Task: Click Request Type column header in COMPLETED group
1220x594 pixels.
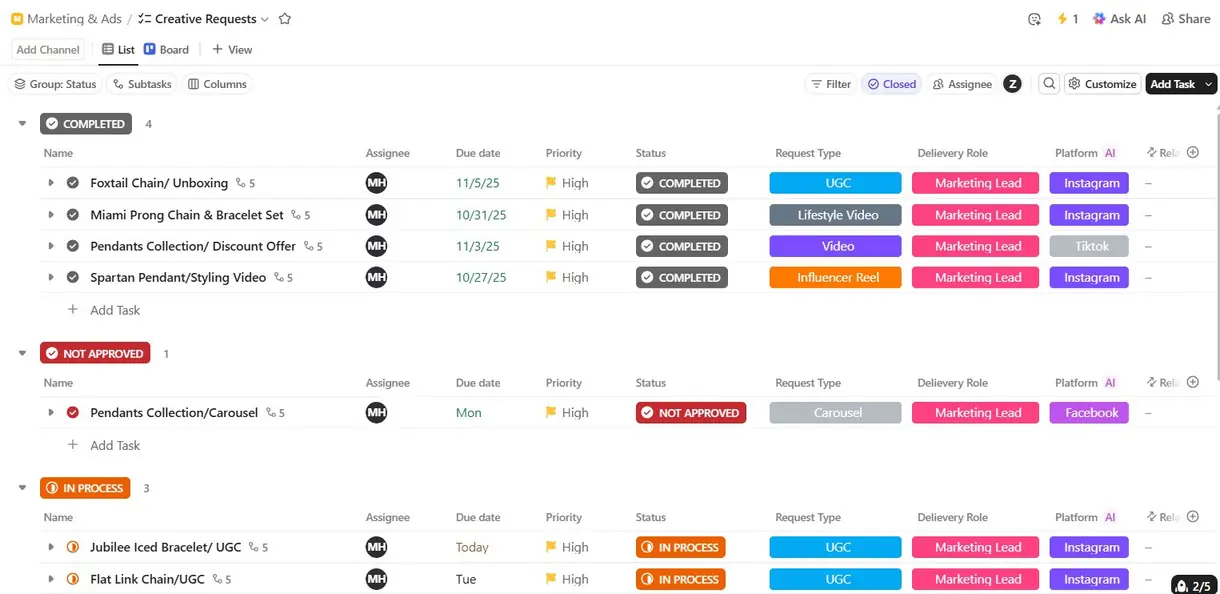Action: coord(808,153)
